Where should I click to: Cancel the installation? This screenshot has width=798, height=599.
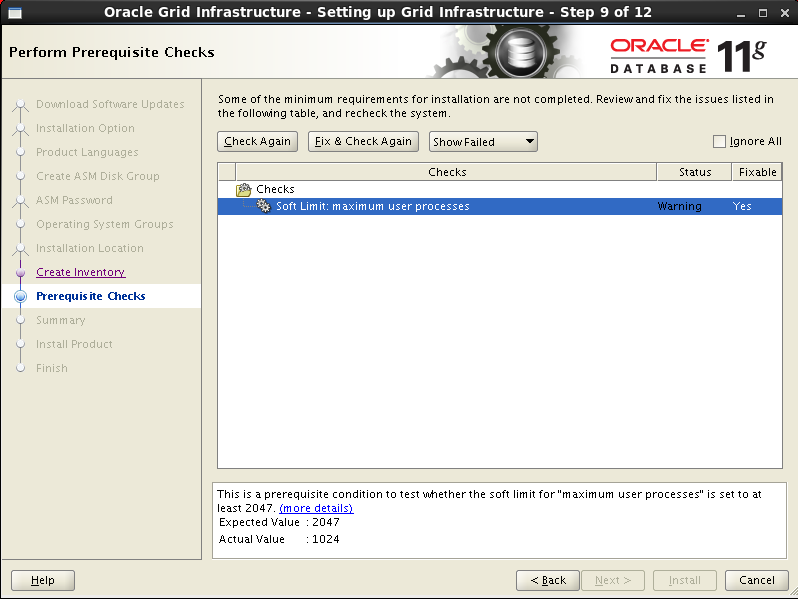tap(757, 580)
